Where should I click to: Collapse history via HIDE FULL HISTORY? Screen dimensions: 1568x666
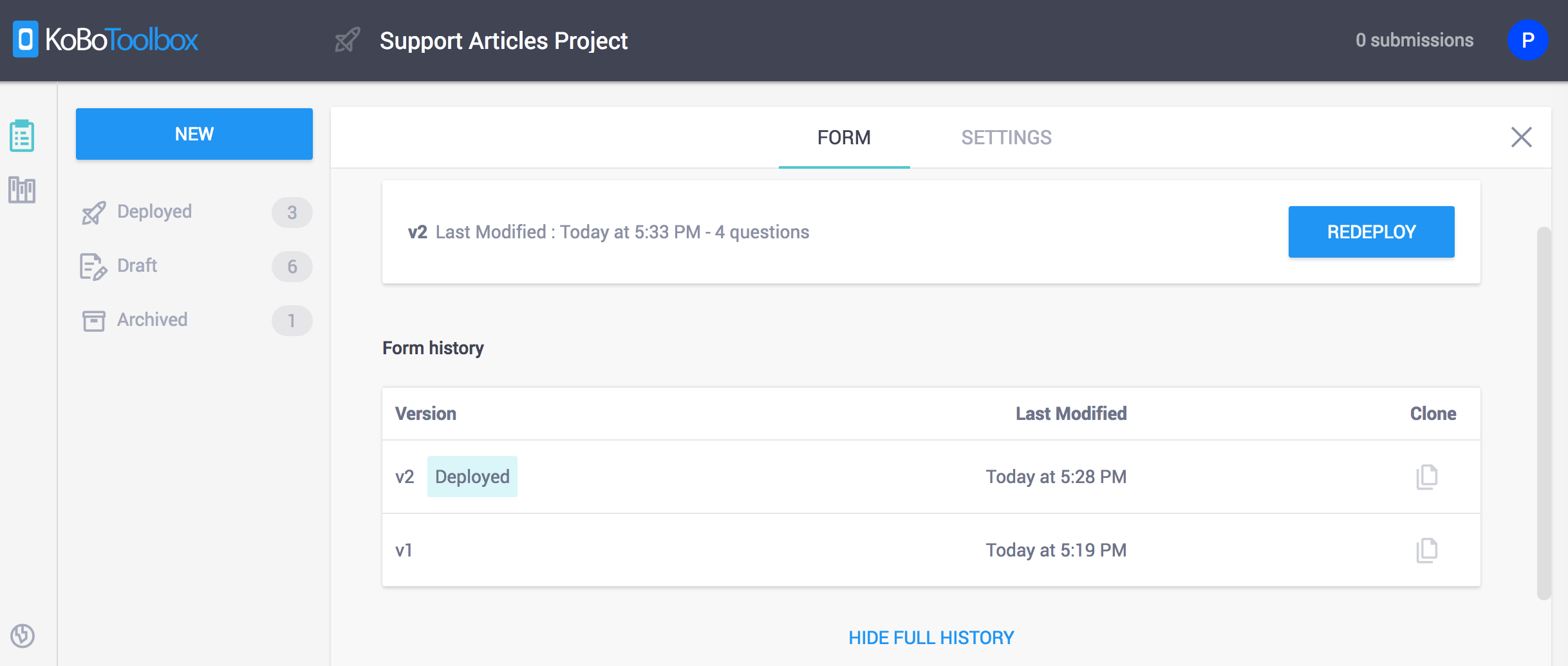931,638
